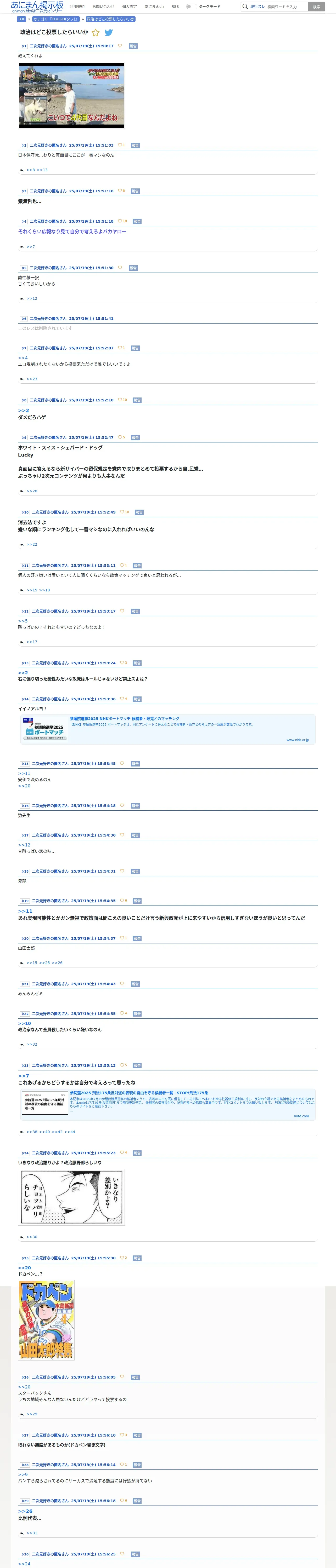Report post 13 with 報告 button

pos(137,663)
